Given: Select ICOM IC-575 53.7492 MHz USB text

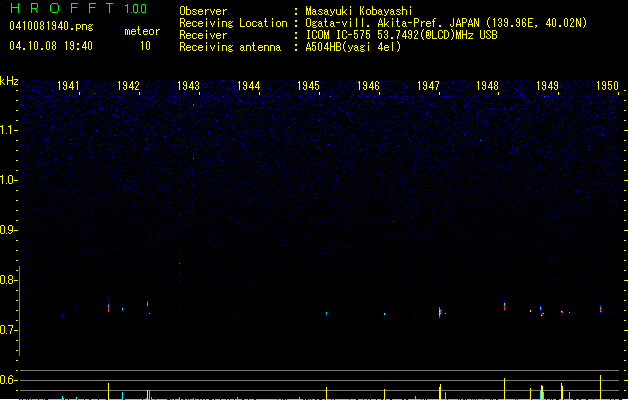Looking at the screenshot, I should [x=402, y=35].
